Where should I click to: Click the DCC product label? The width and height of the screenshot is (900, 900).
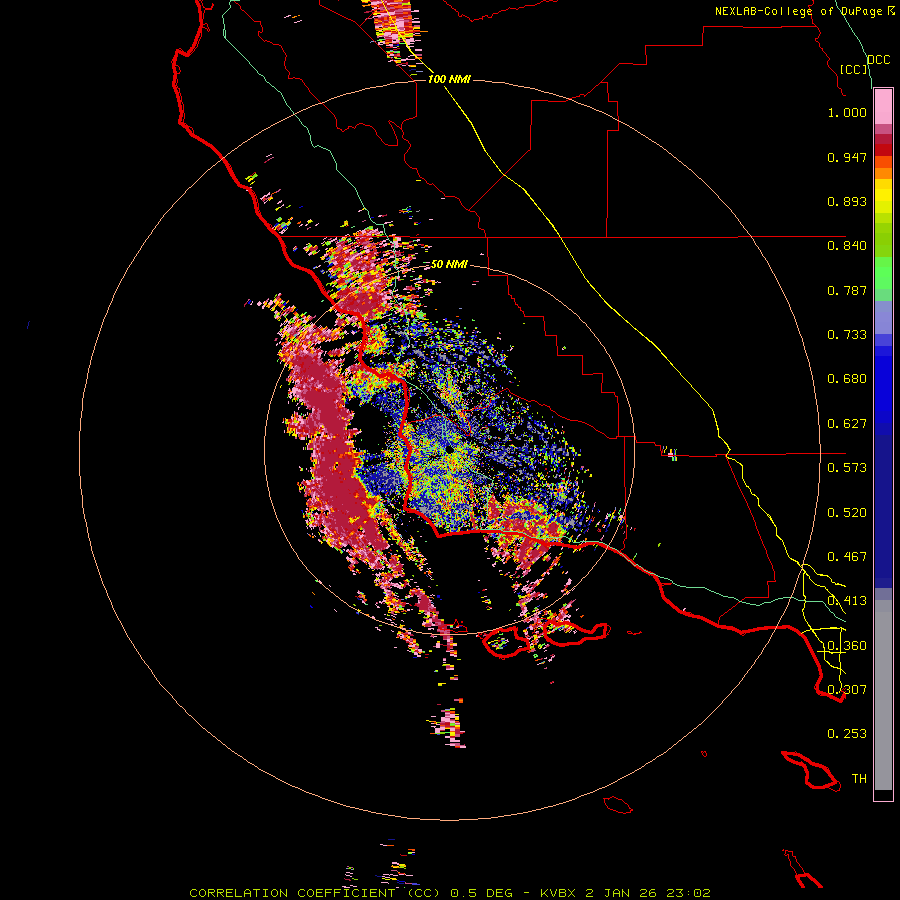click(x=878, y=60)
